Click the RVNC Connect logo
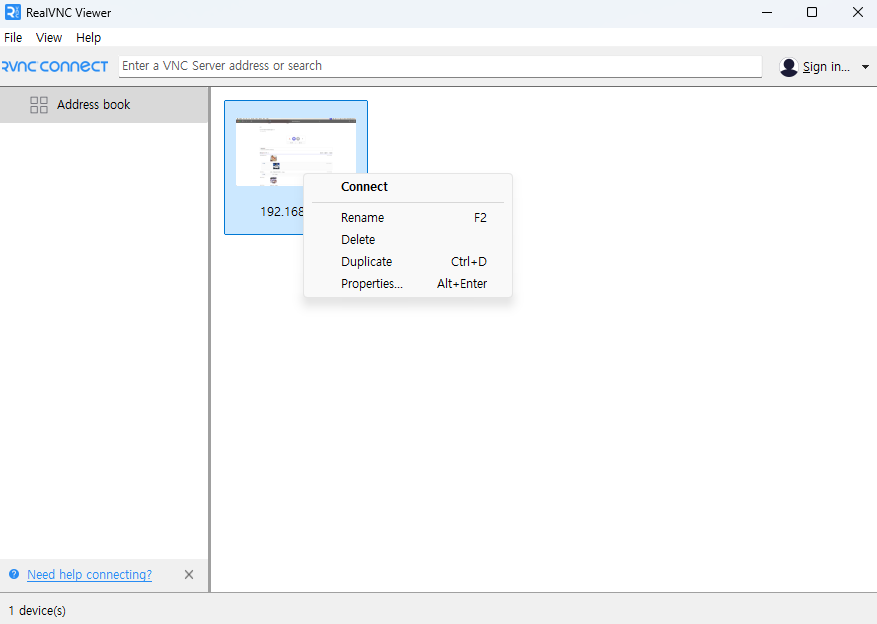877x624 pixels. point(54,67)
